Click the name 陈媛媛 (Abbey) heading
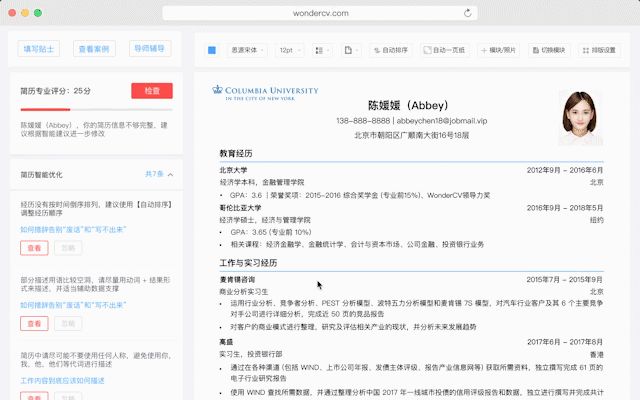 pyautogui.click(x=408, y=105)
